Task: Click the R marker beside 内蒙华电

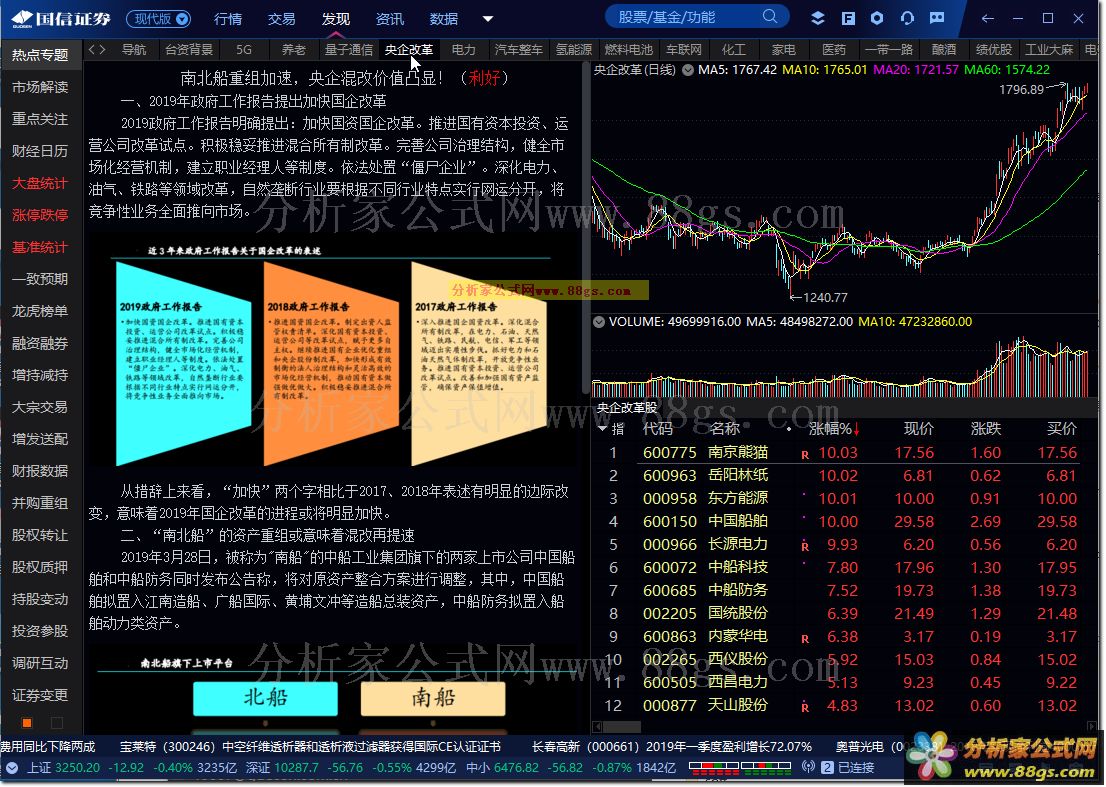Action: pos(805,639)
